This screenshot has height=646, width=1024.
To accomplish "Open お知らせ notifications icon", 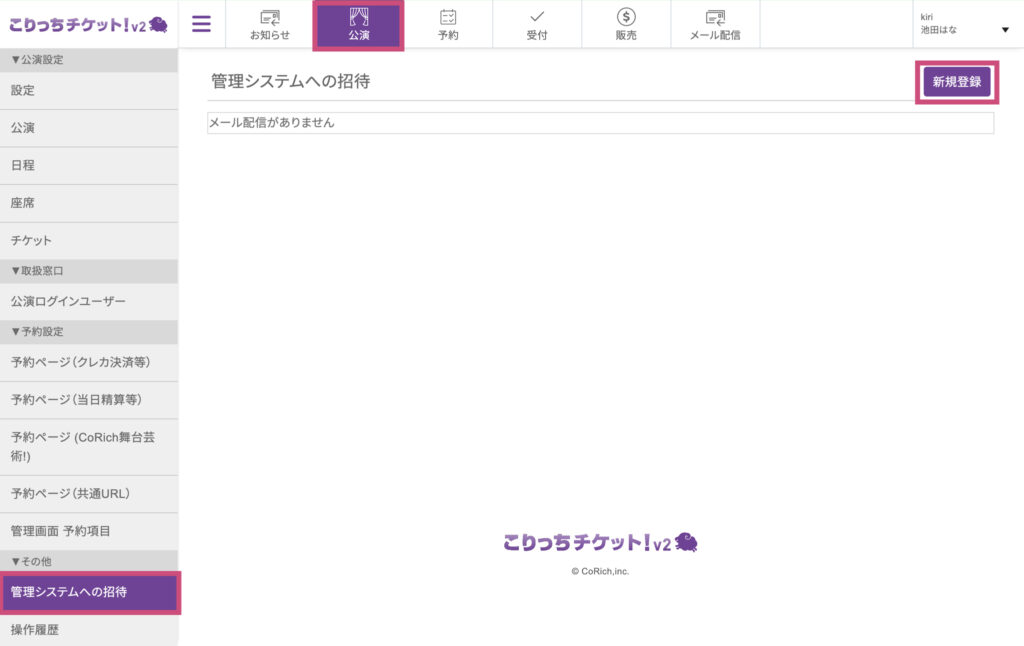I will (270, 24).
